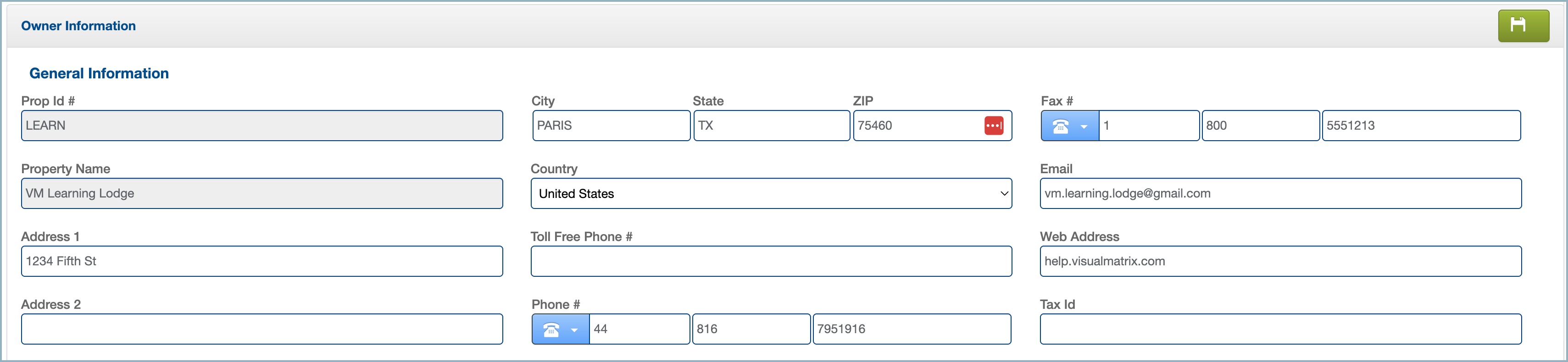Click the Email field with gmail address

coord(1280,193)
